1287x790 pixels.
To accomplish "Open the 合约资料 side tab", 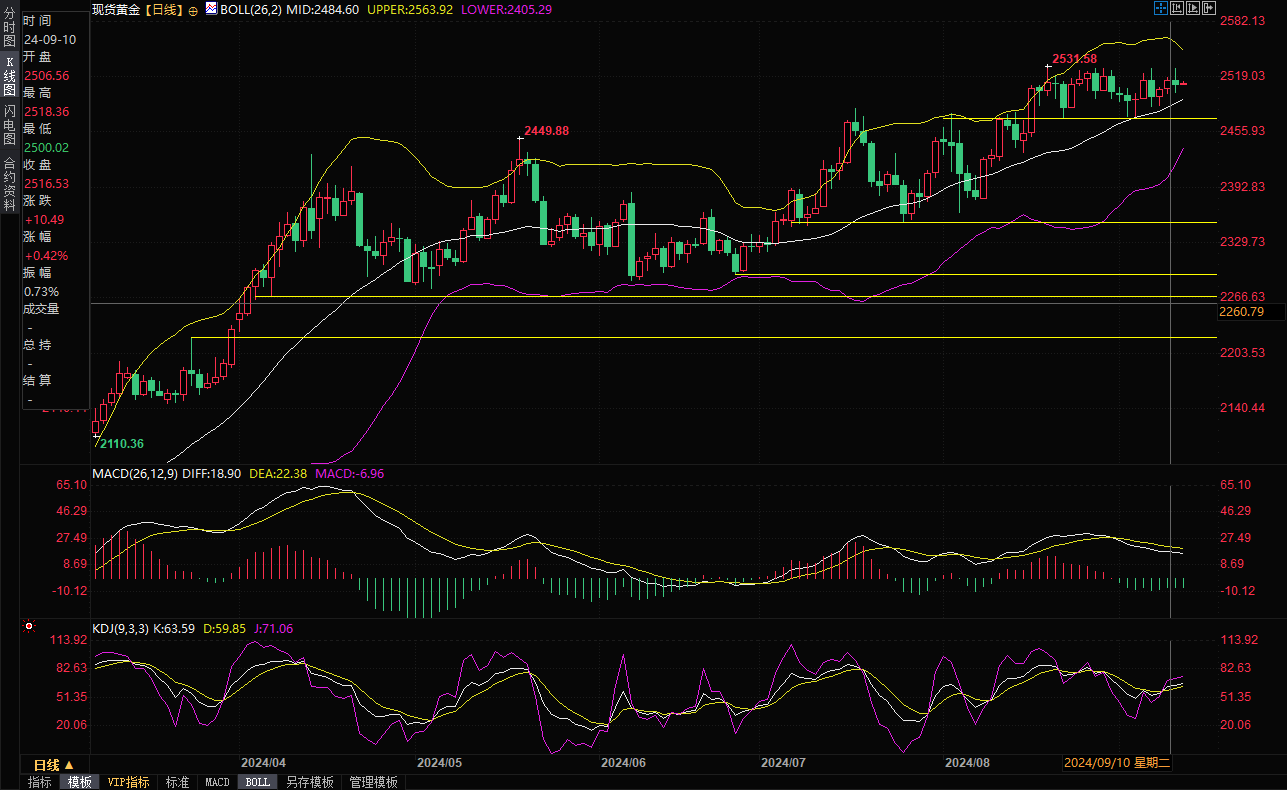I will point(10,183).
